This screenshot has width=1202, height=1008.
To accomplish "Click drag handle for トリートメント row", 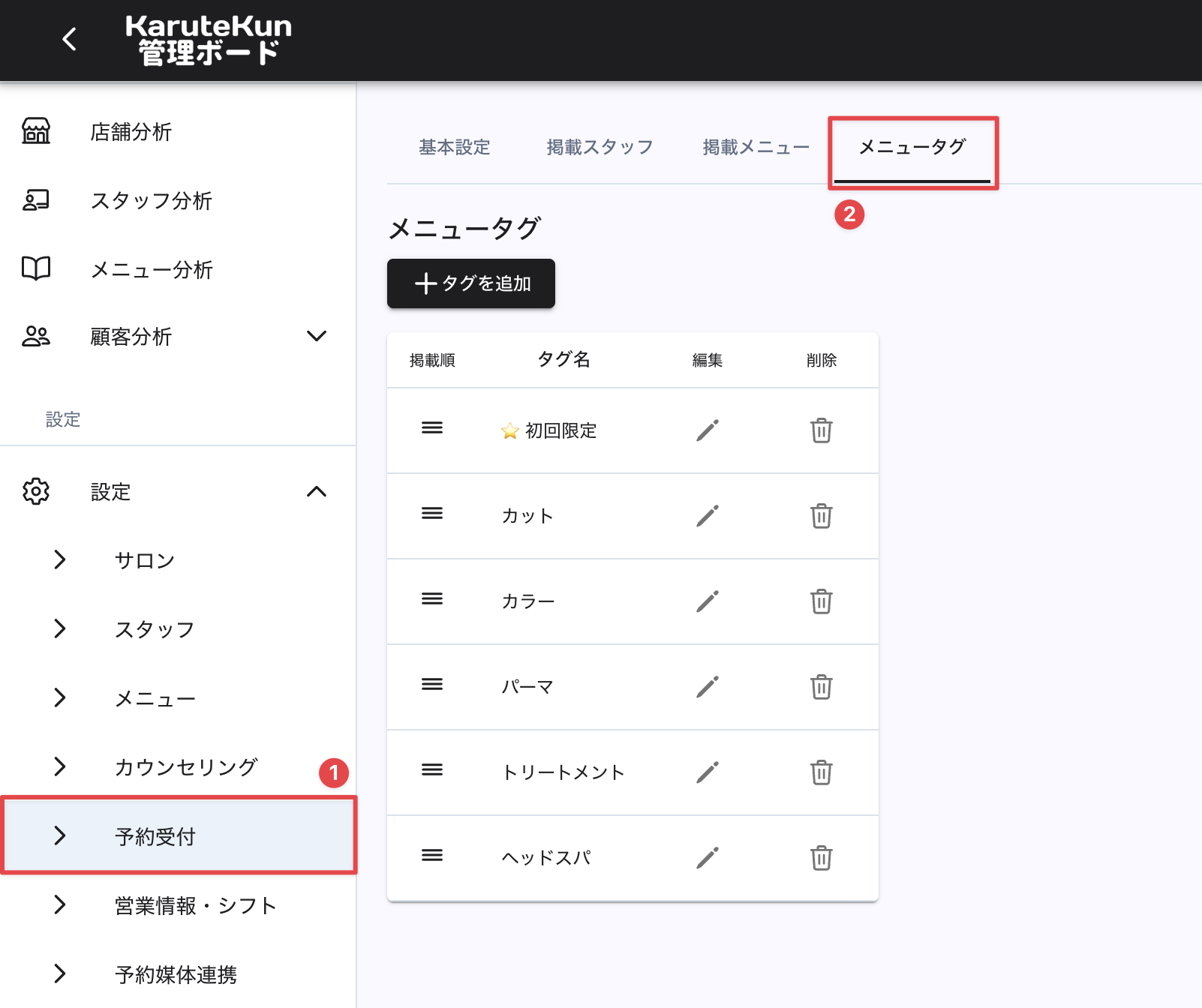I will tap(432, 770).
